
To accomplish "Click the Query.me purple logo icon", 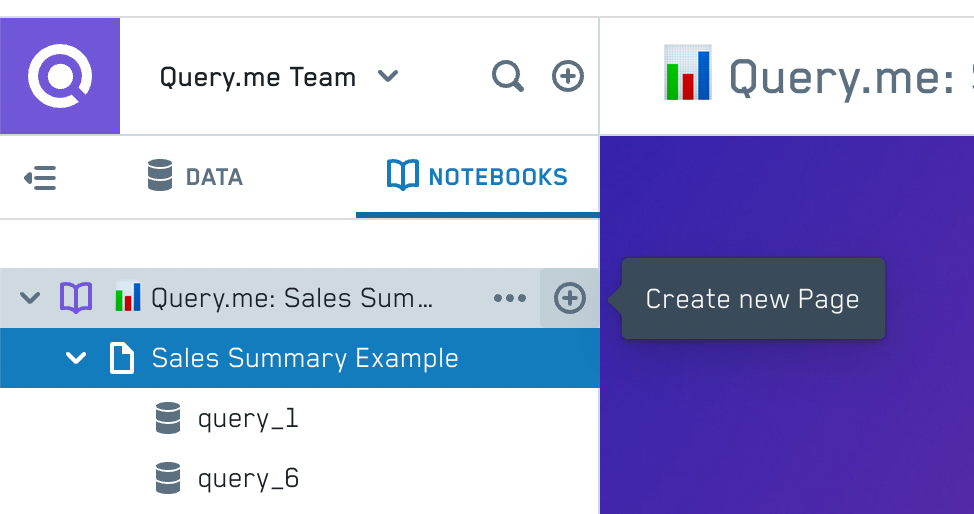I will pos(60,76).
